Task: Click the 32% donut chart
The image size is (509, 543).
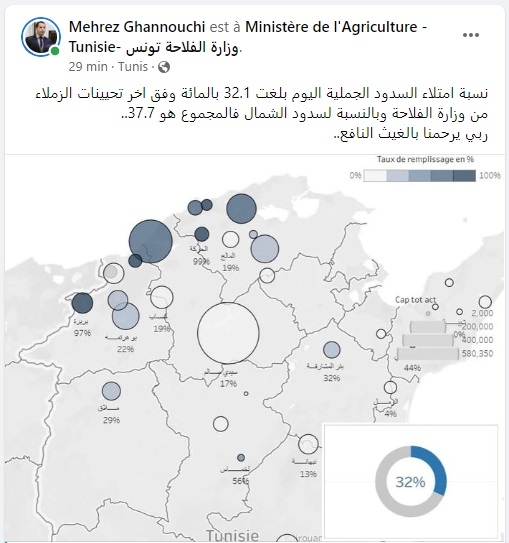Action: coord(411,482)
